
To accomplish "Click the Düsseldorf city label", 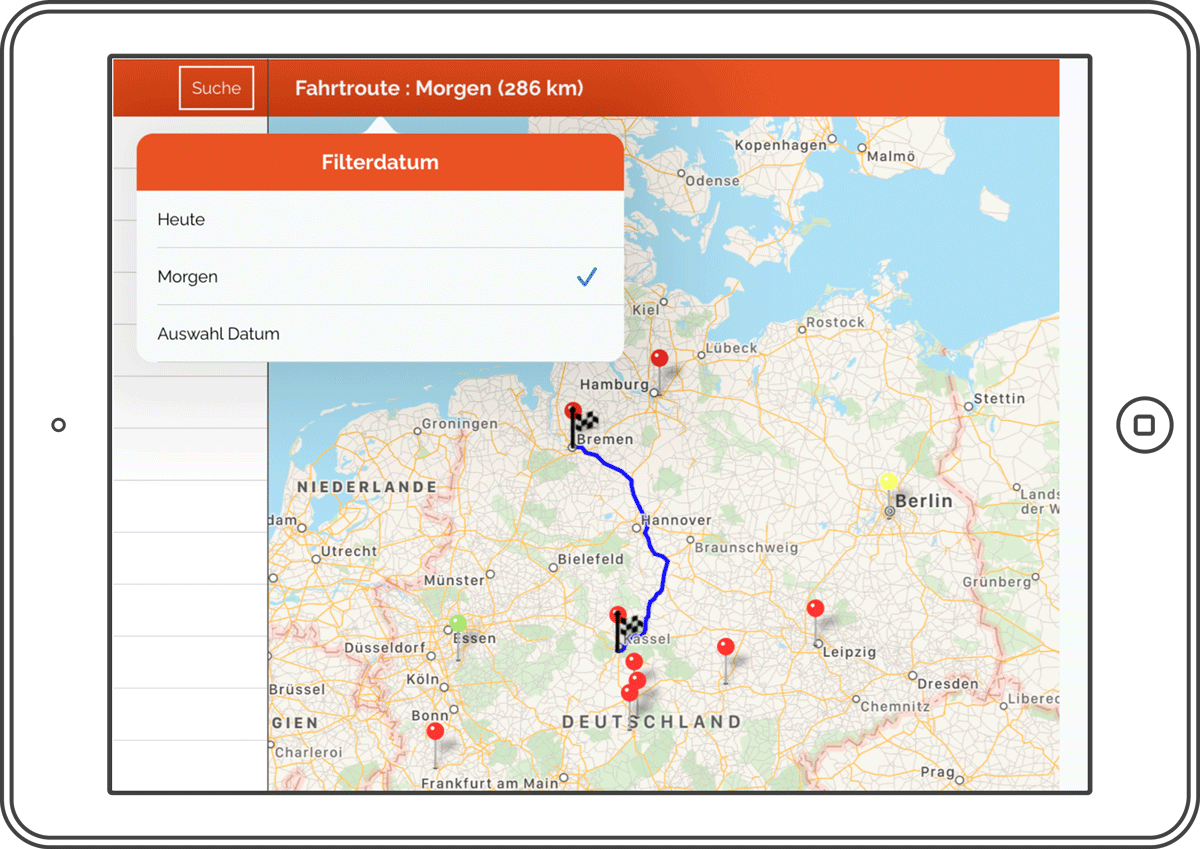I will click(386, 647).
